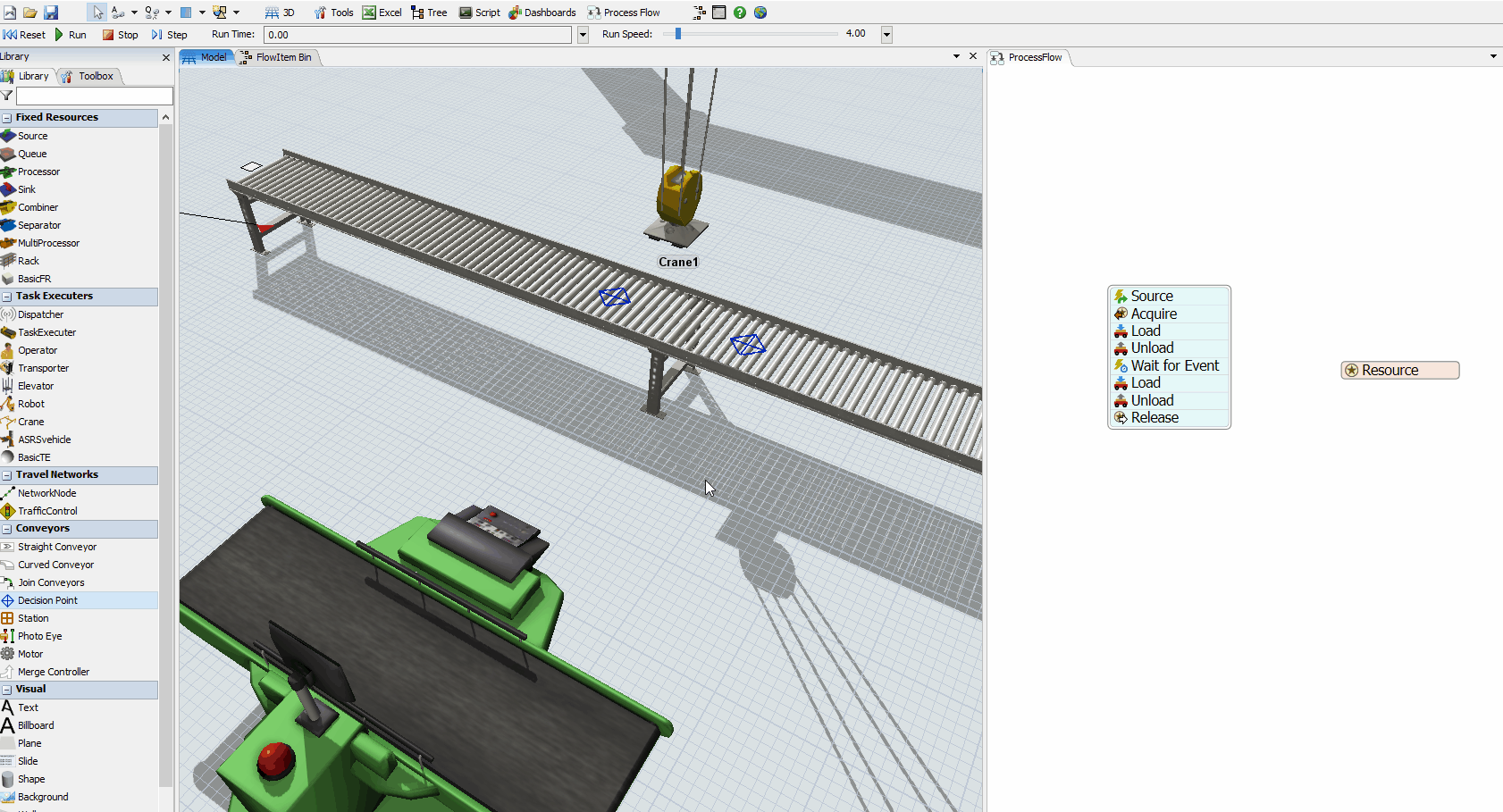Open the Run Time dropdown arrow

pos(583,35)
